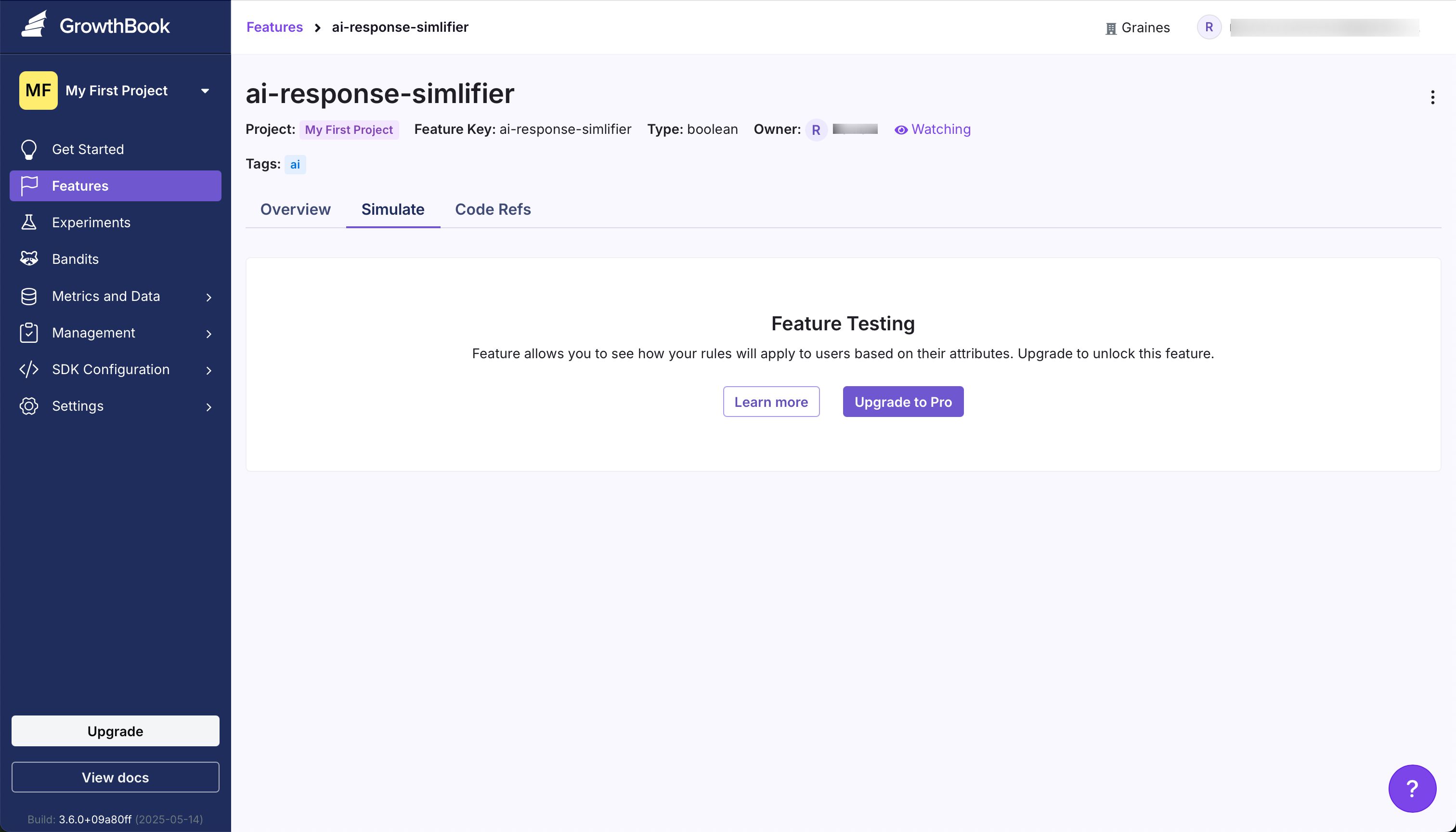This screenshot has width=1456, height=832.
Task: Open the Code Refs tab
Action: (x=493, y=209)
